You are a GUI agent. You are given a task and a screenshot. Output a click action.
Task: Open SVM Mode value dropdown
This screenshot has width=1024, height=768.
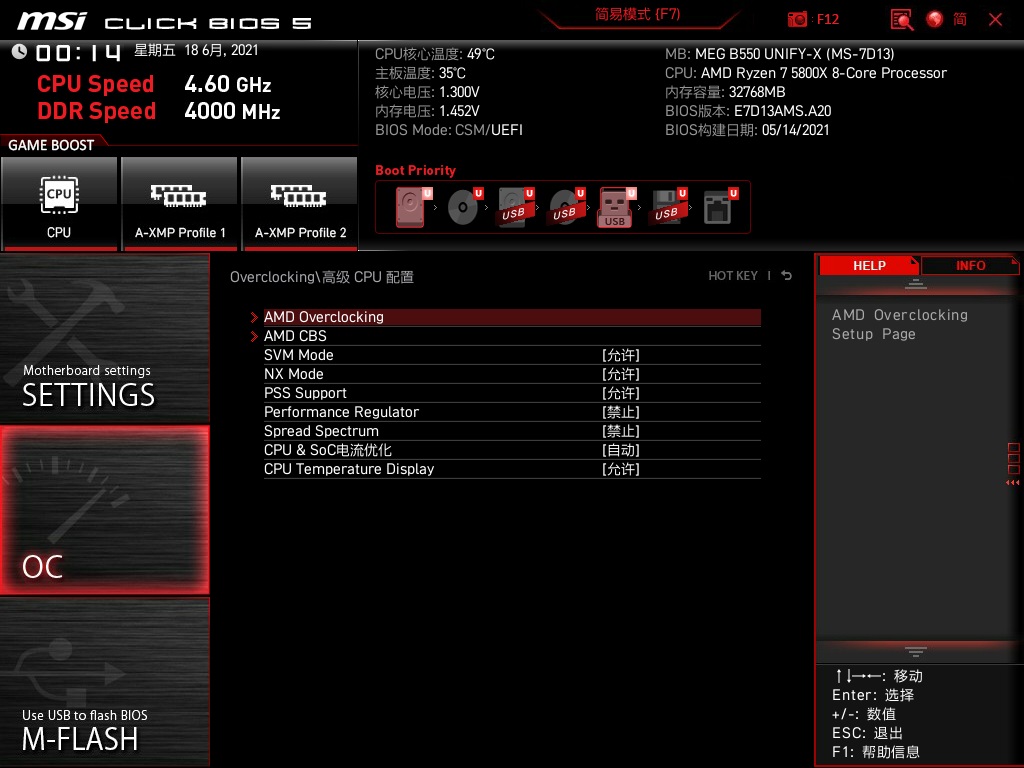click(x=620, y=355)
